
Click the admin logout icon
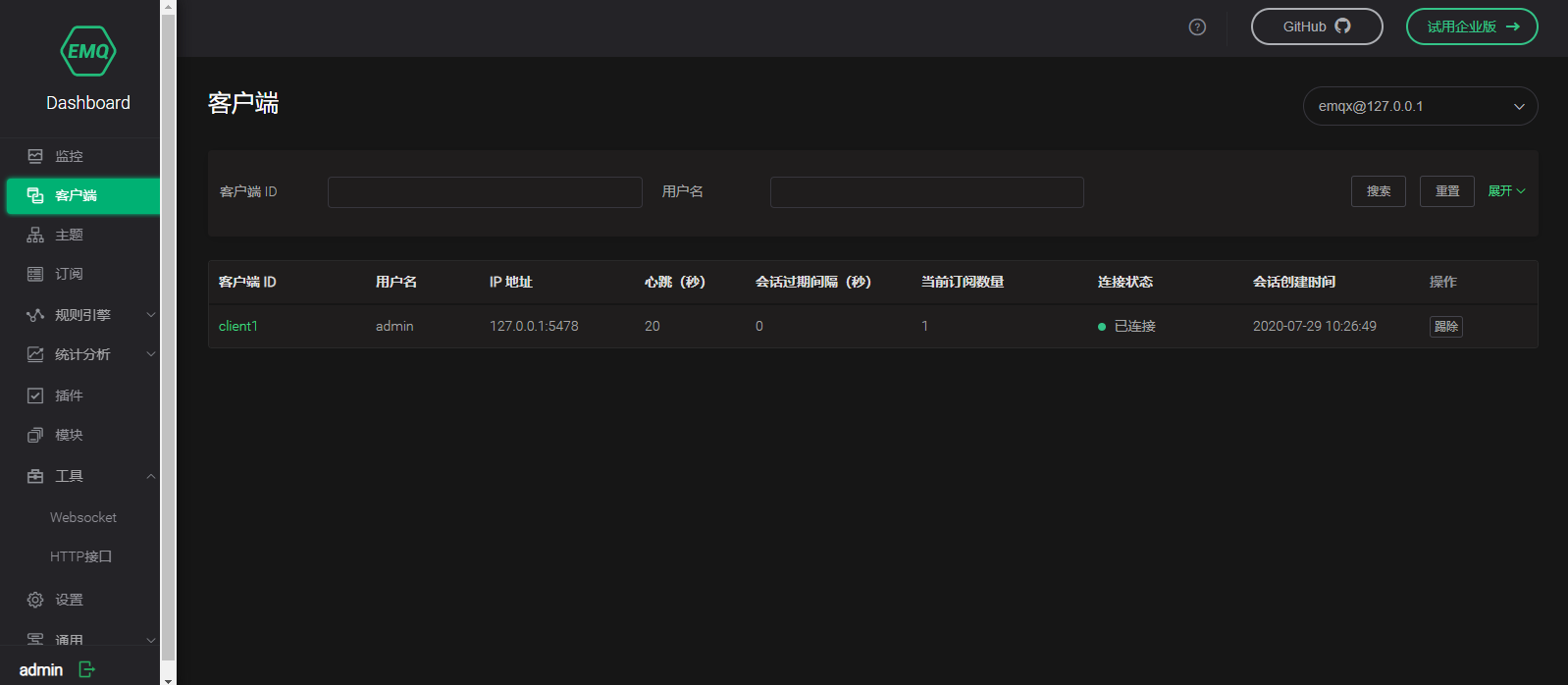[86, 669]
